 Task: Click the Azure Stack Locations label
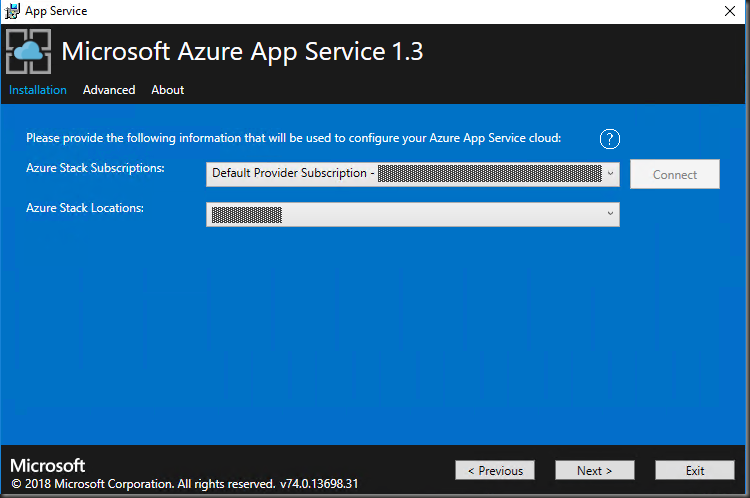[85, 208]
